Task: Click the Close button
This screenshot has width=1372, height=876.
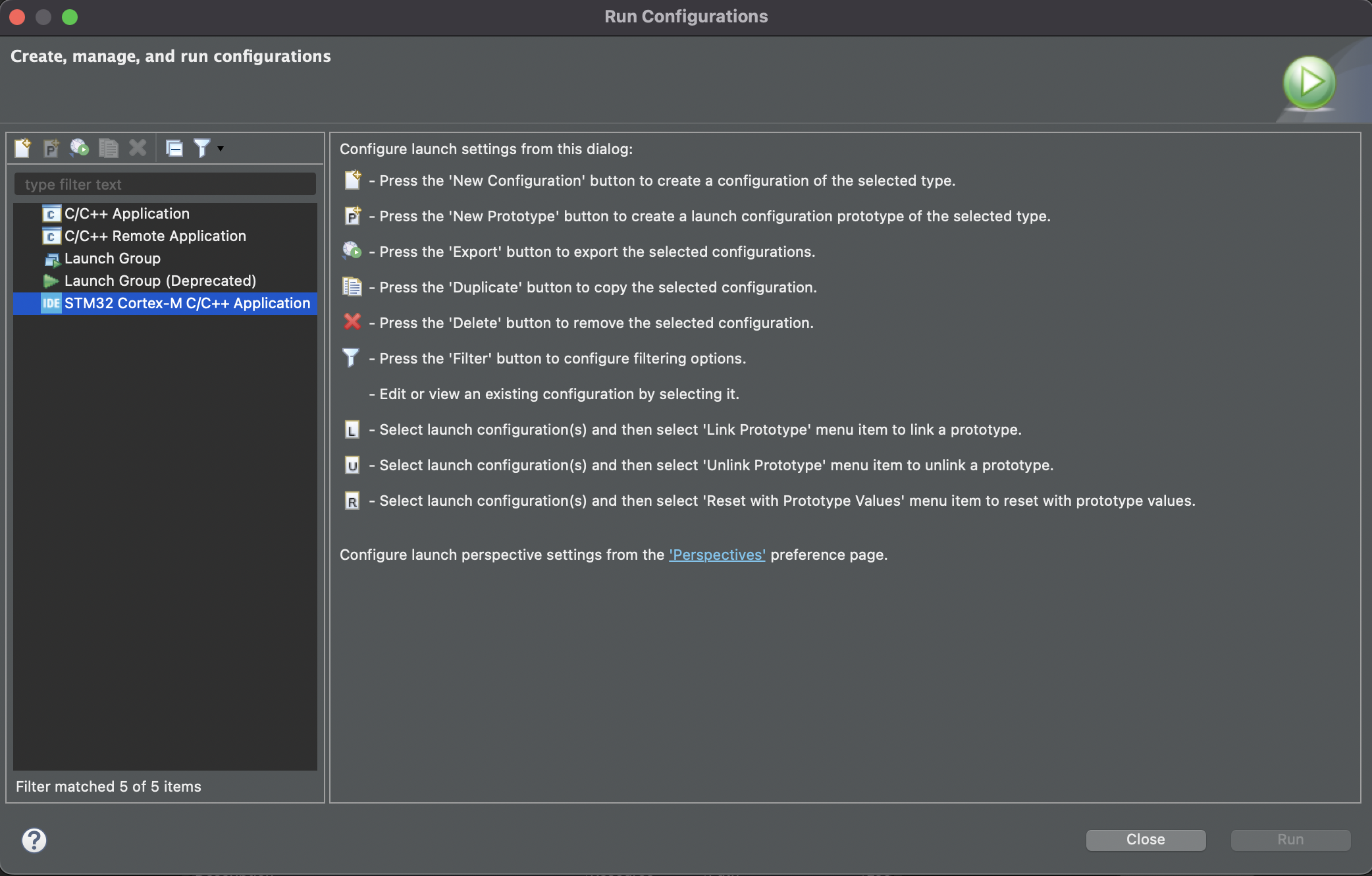Action: tap(1146, 840)
